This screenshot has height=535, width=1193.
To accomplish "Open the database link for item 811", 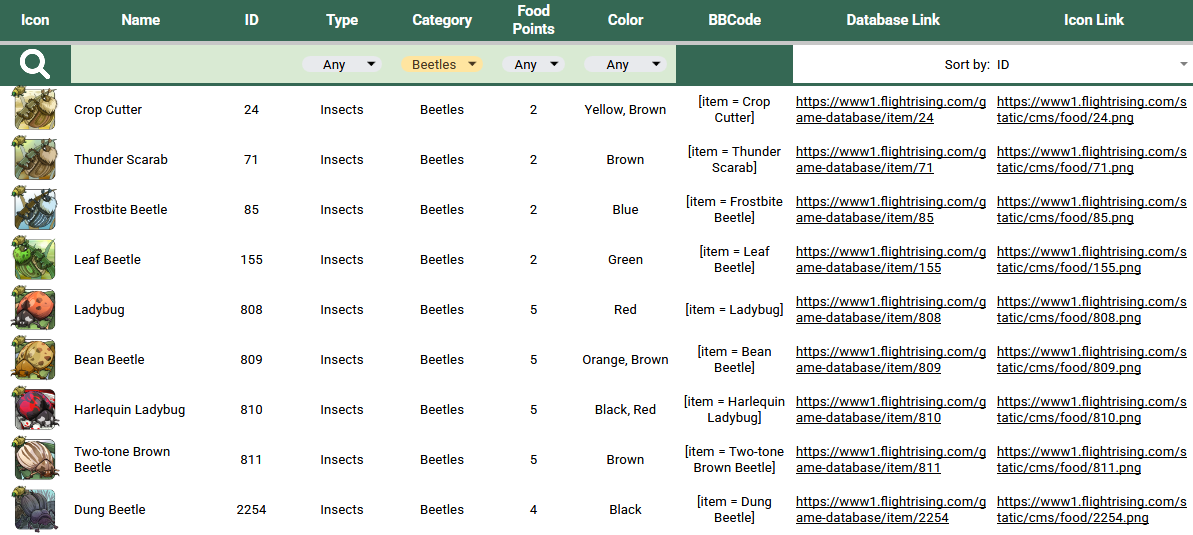I will (x=891, y=460).
